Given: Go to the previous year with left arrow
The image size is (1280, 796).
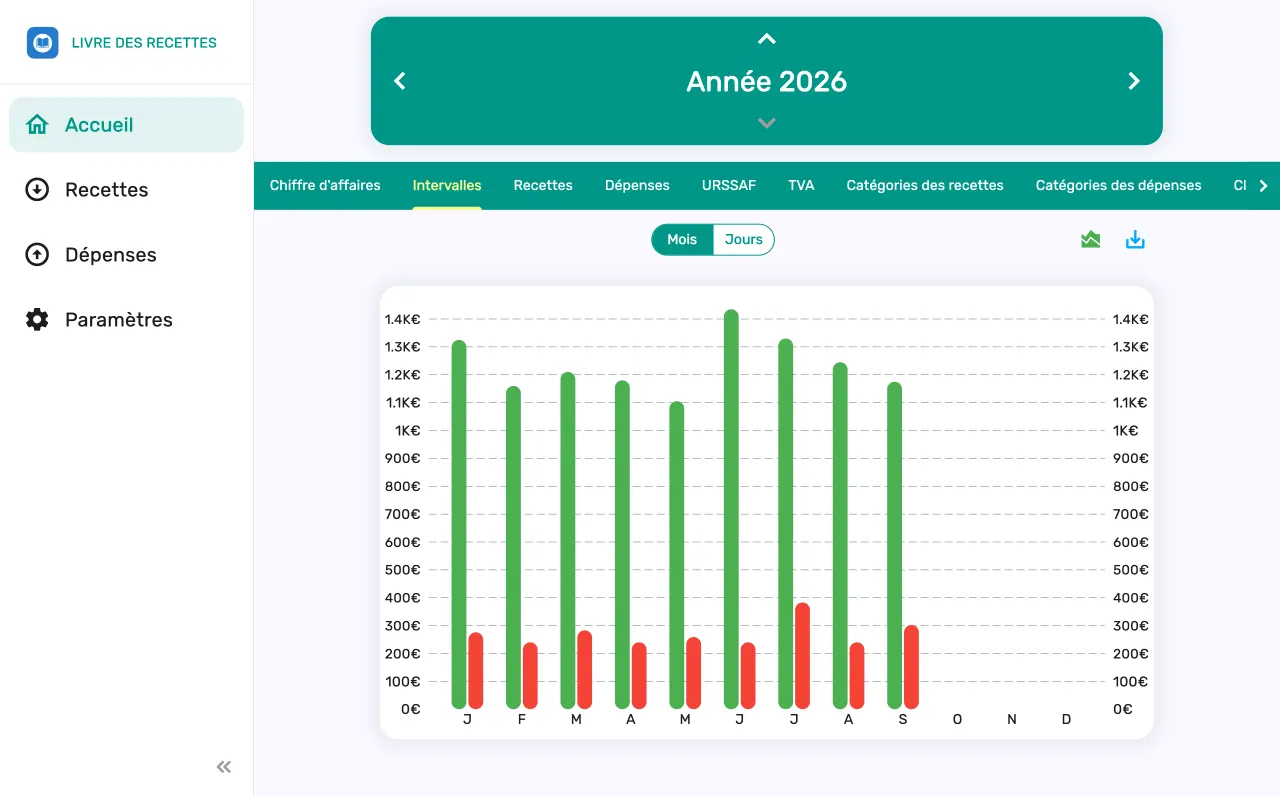Looking at the screenshot, I should coord(400,81).
